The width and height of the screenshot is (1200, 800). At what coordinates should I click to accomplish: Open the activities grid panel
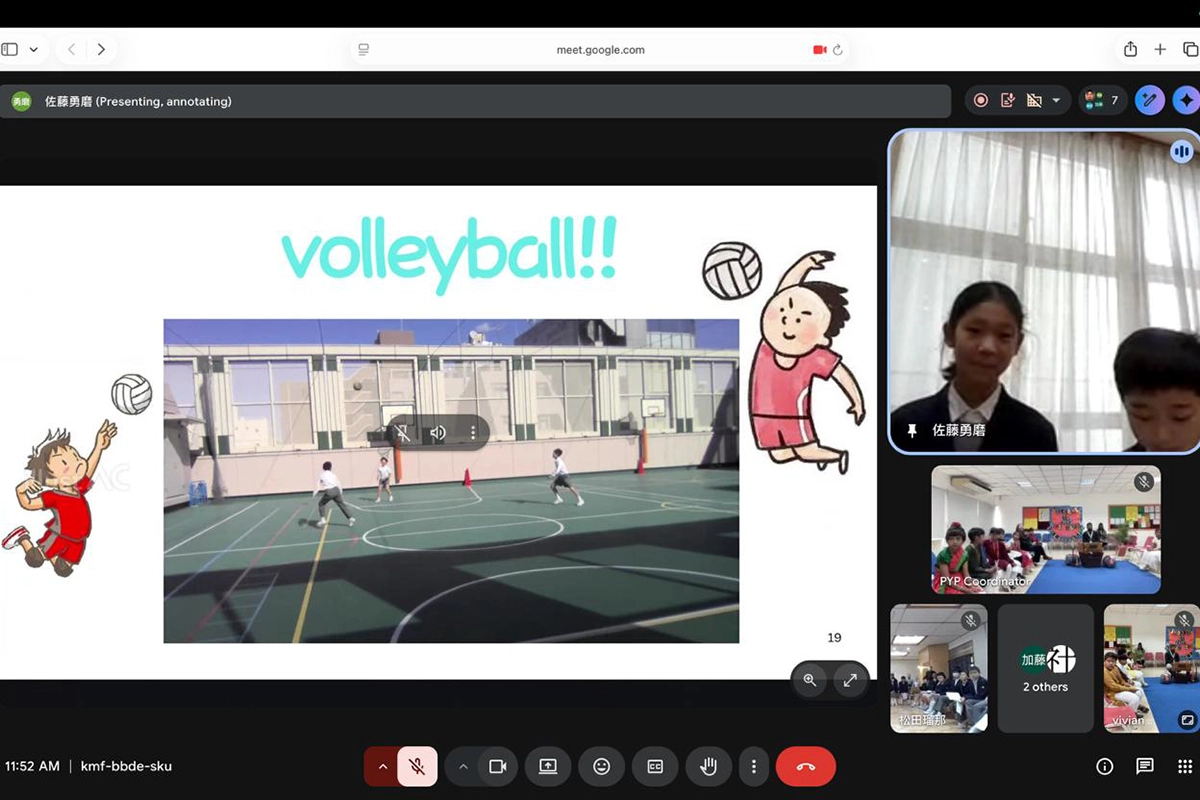[1185, 767]
